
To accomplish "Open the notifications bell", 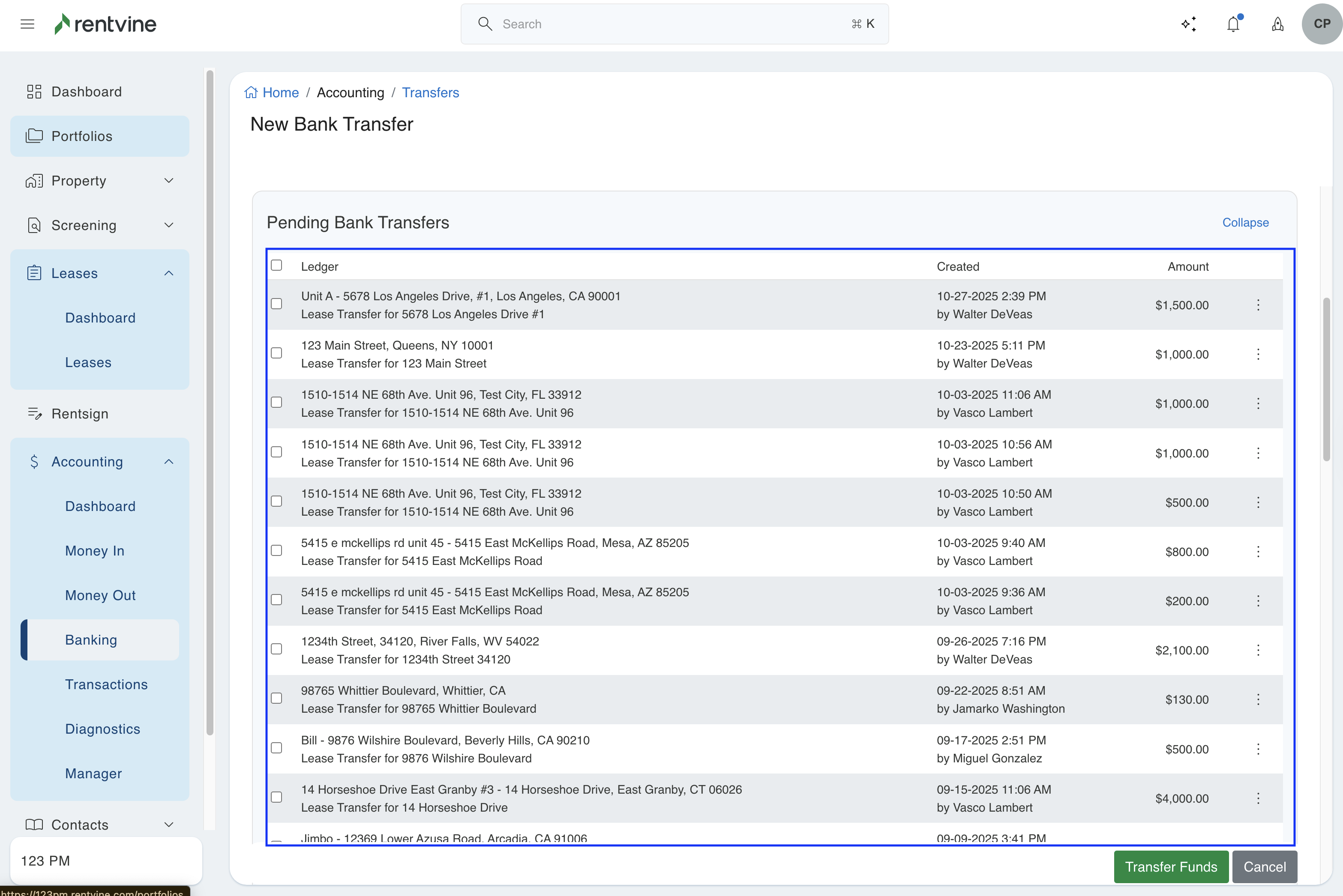I will point(1233,24).
